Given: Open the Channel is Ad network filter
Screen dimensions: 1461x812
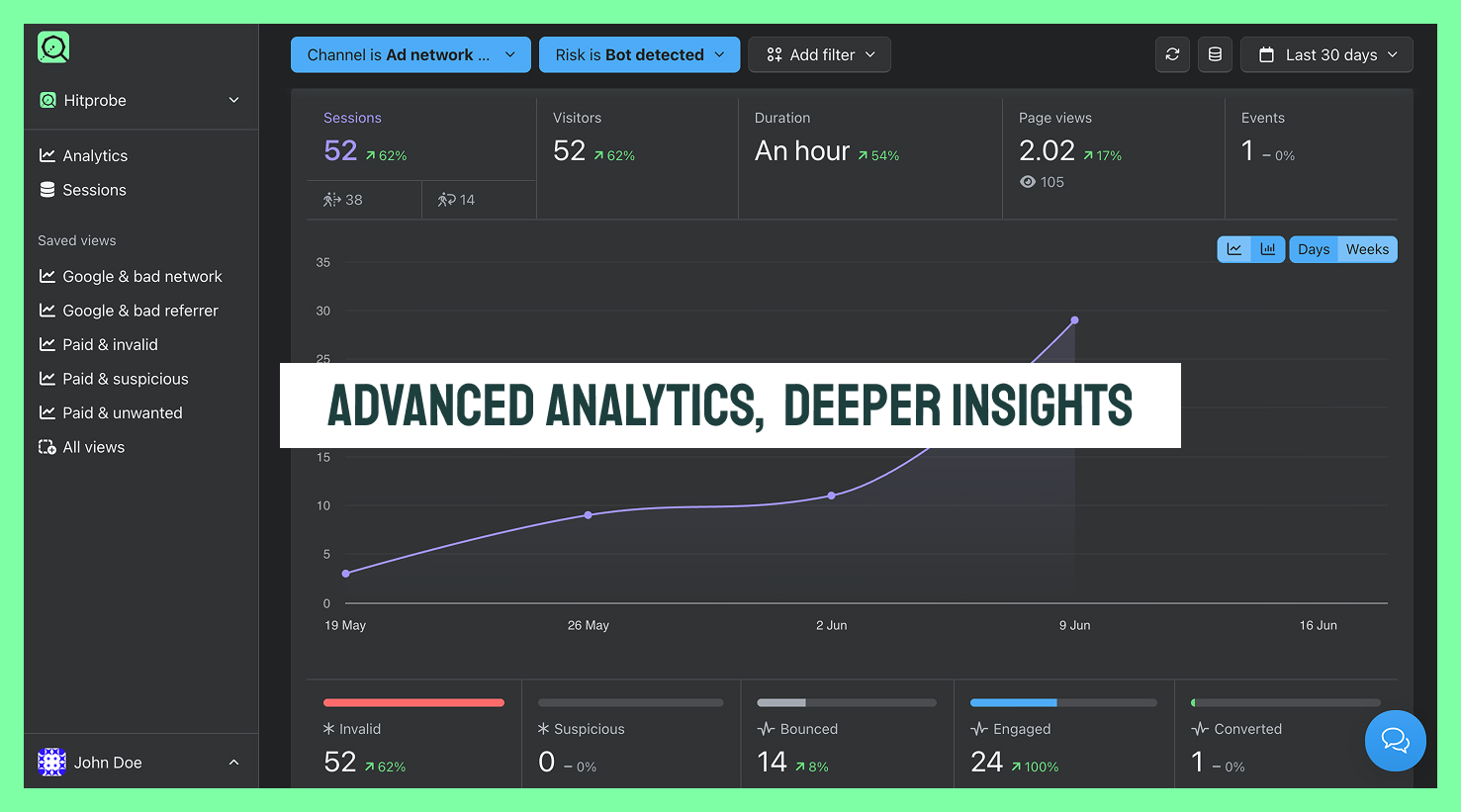Looking at the screenshot, I should click(411, 54).
